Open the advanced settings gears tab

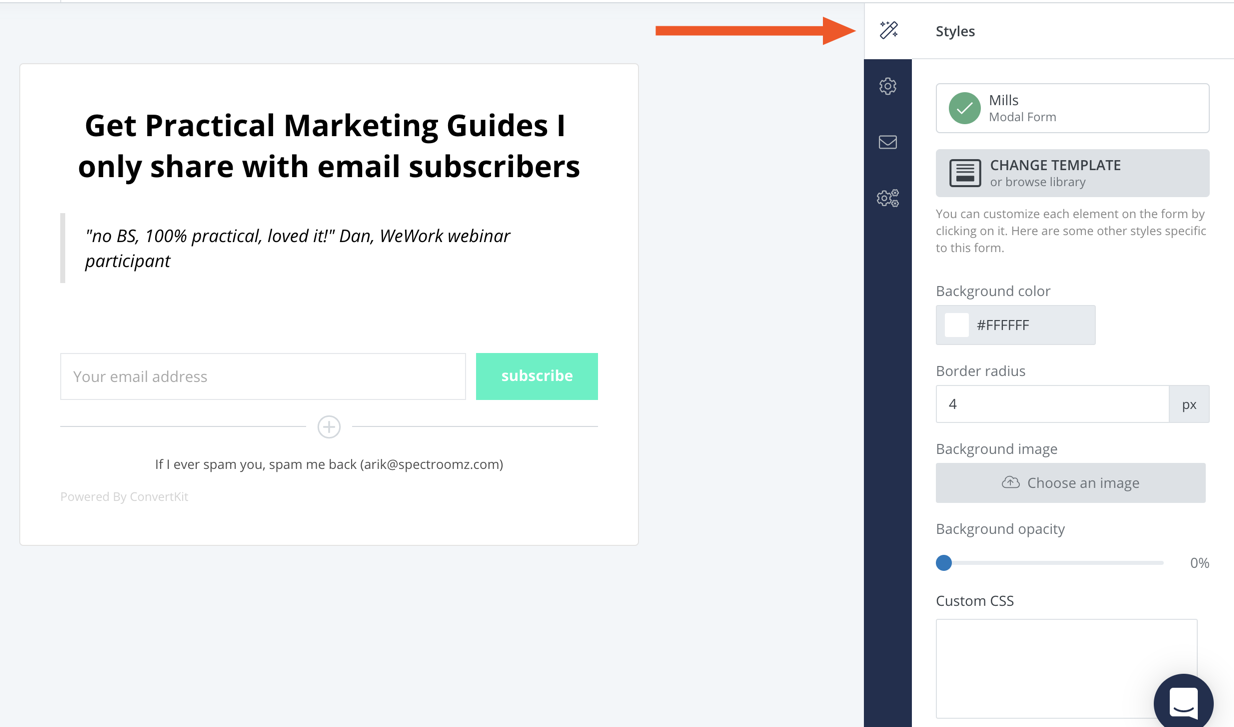click(888, 199)
